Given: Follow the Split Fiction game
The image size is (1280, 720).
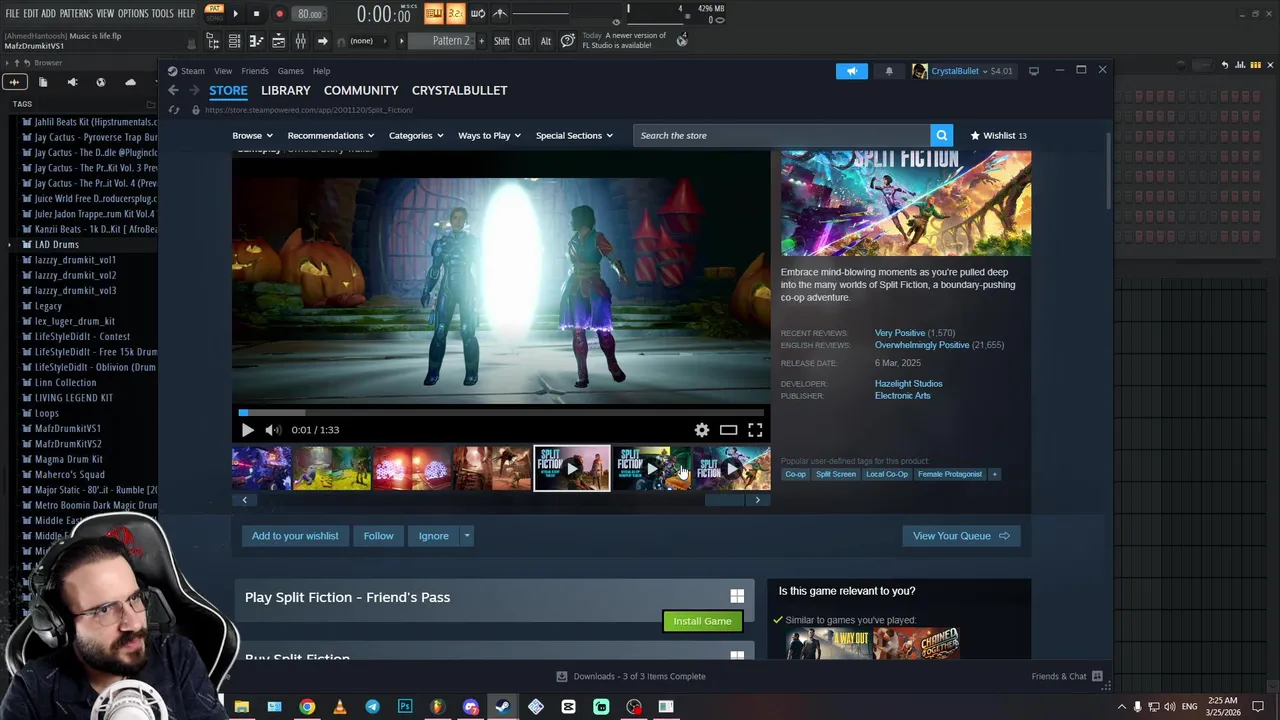Looking at the screenshot, I should click(x=378, y=536).
